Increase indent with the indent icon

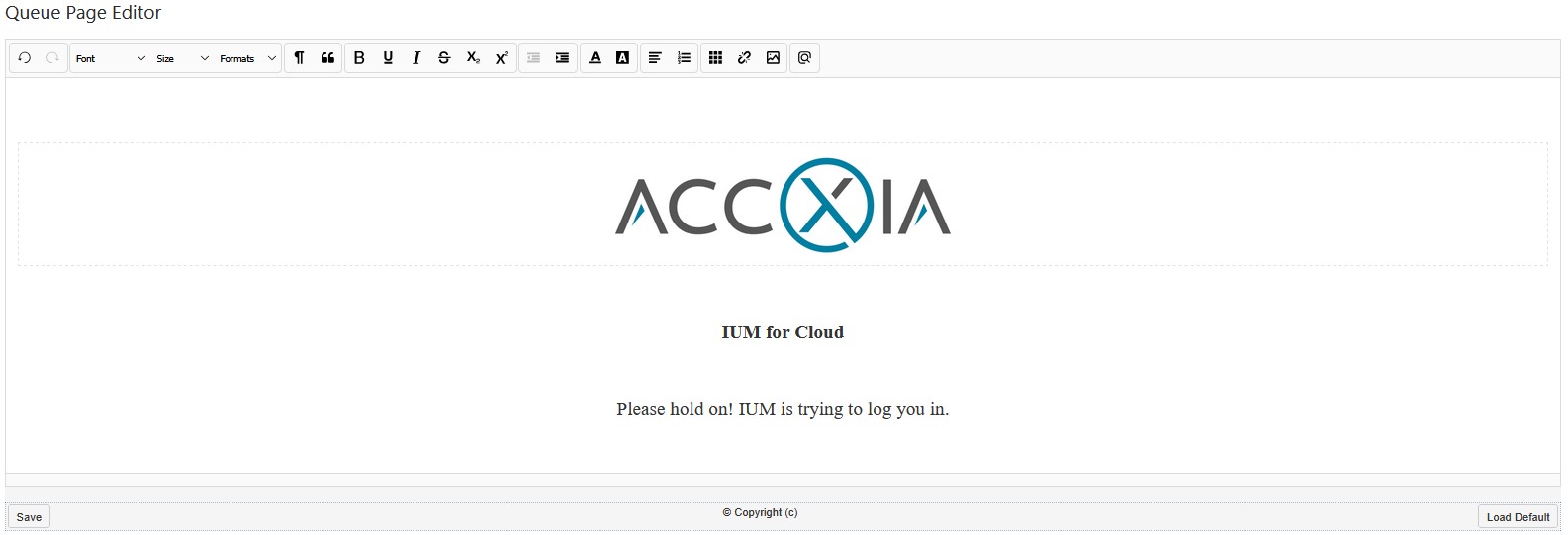[x=562, y=58]
